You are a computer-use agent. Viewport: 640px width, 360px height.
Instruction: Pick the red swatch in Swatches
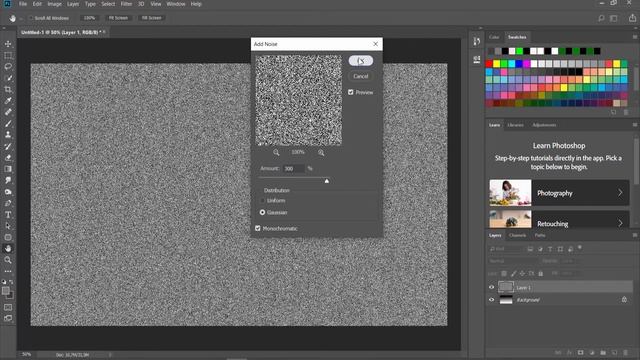point(489,63)
